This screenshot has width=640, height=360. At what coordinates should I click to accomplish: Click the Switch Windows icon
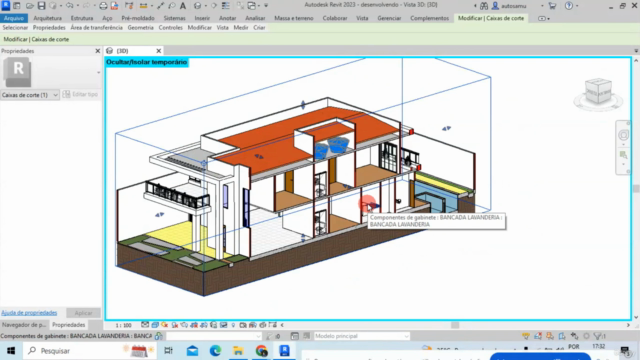tap(251, 6)
